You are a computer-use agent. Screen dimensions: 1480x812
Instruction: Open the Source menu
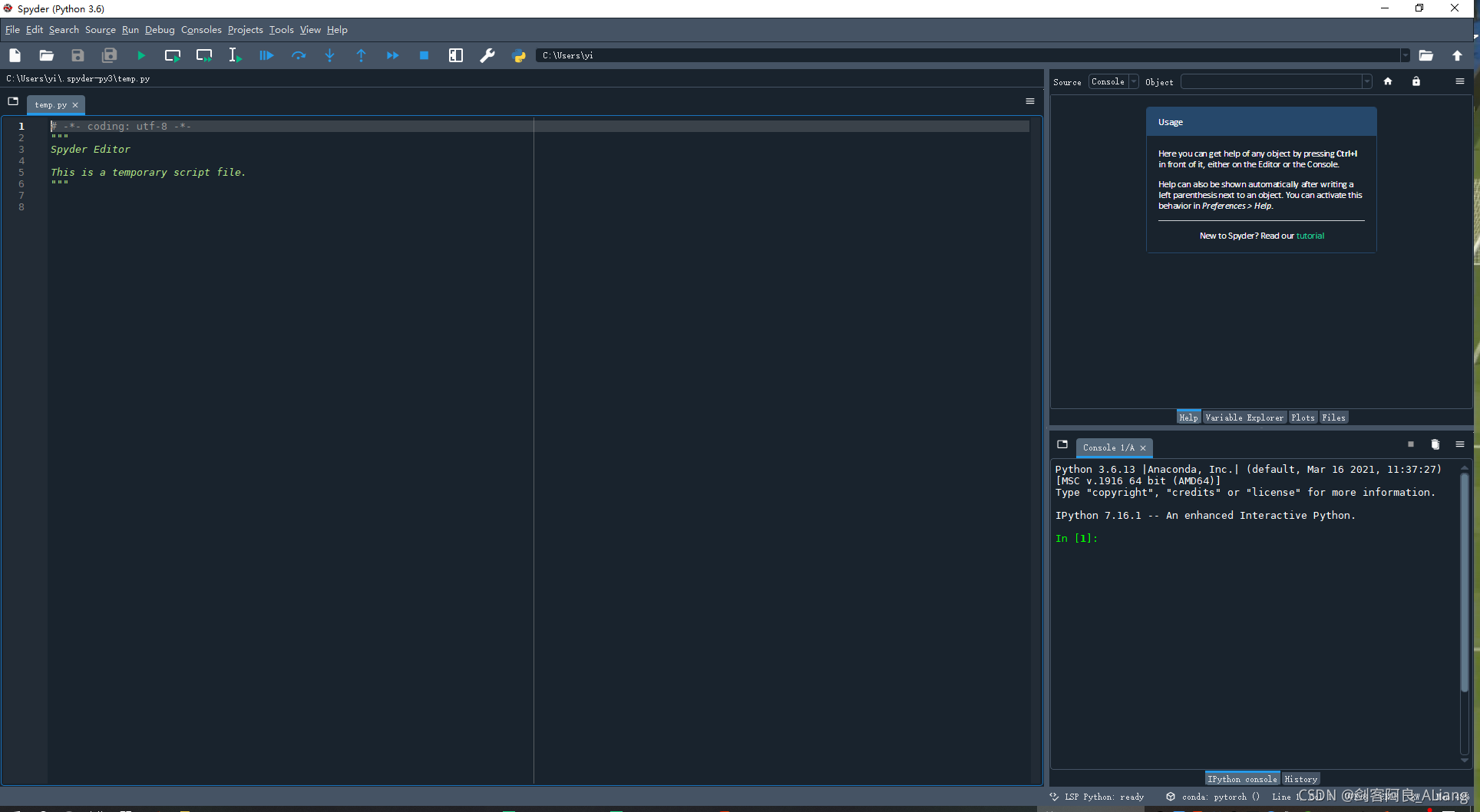click(x=101, y=30)
